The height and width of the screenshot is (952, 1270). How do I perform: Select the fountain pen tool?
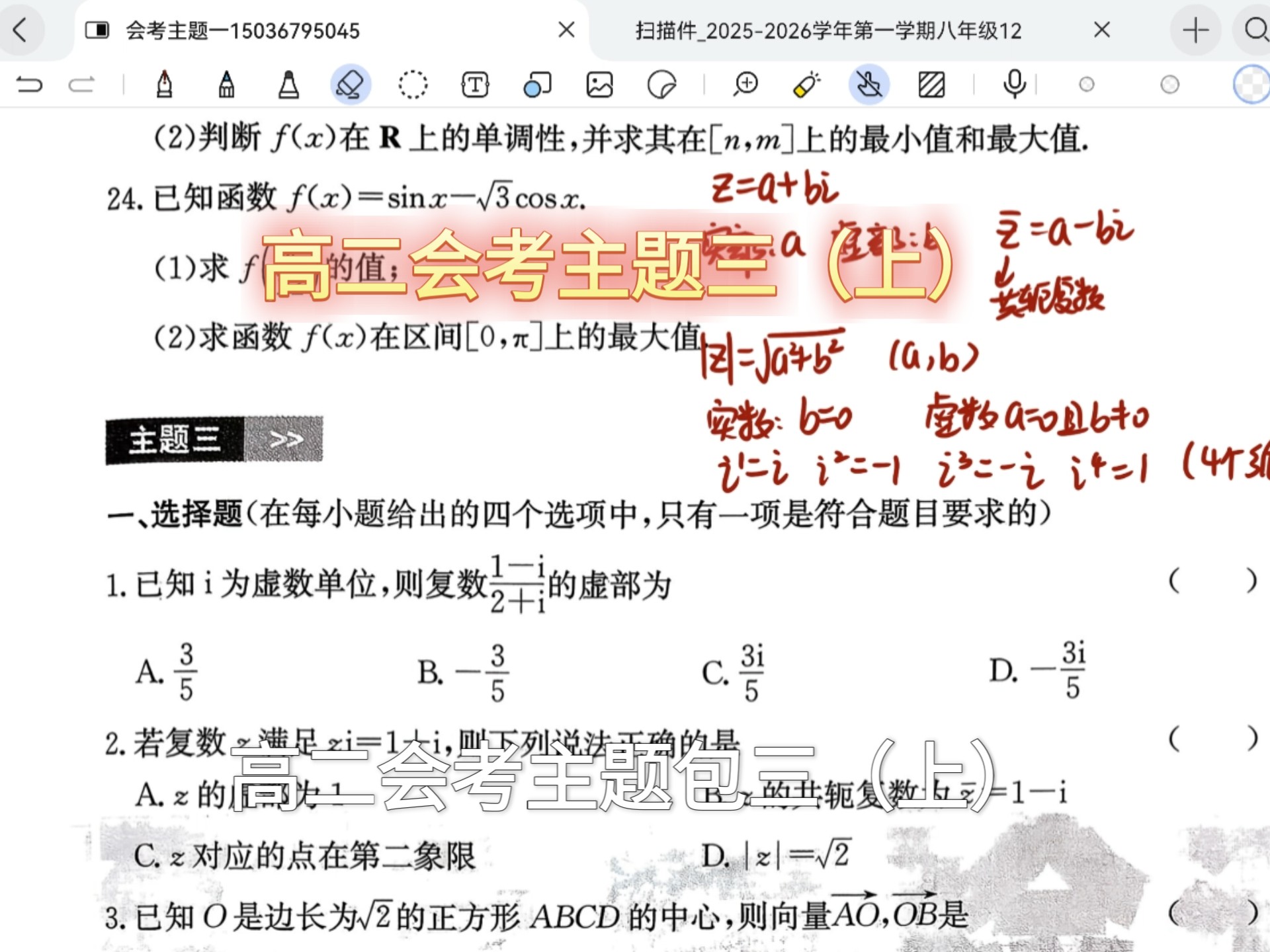coord(165,85)
